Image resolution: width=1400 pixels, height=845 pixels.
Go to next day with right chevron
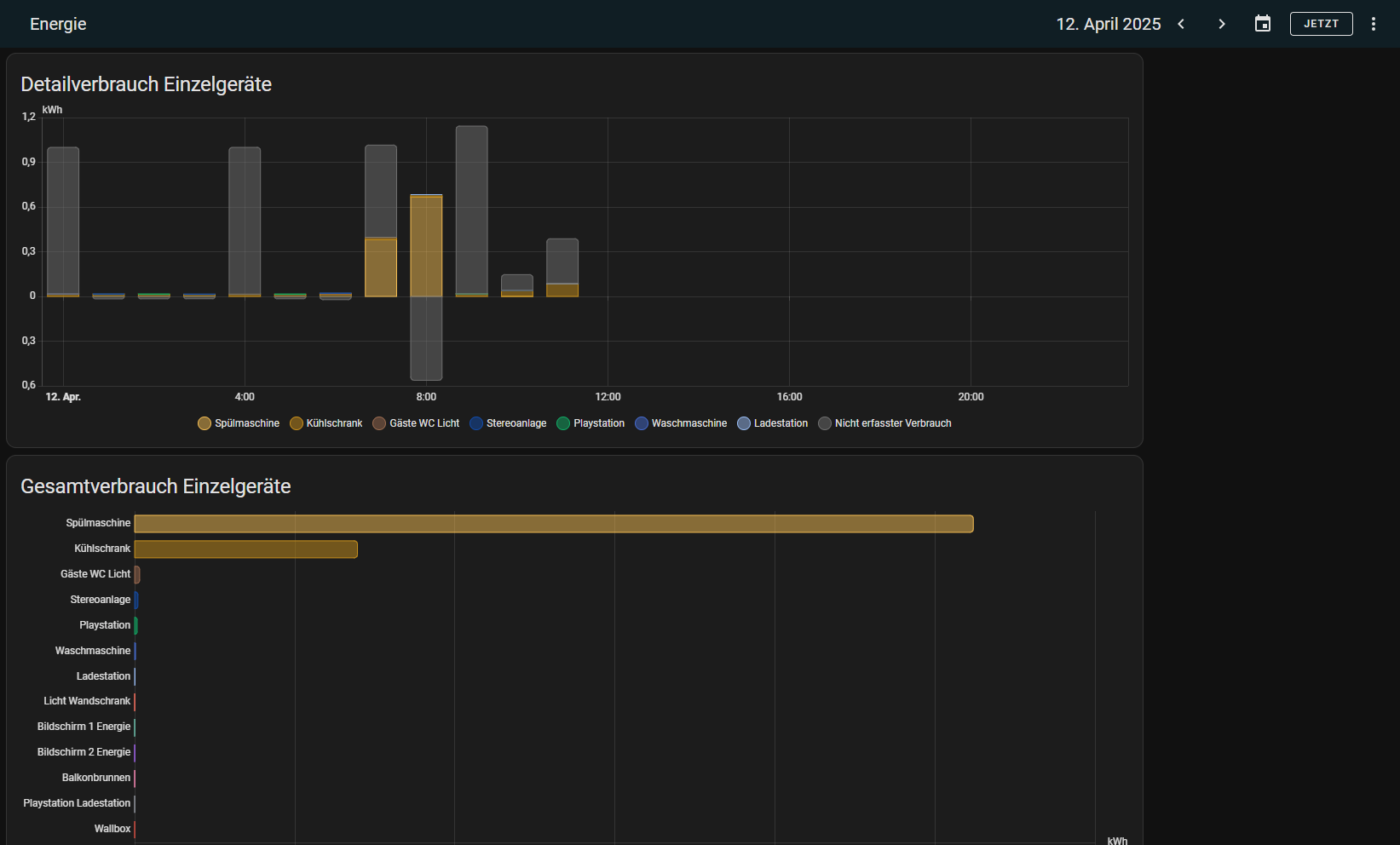1222,24
